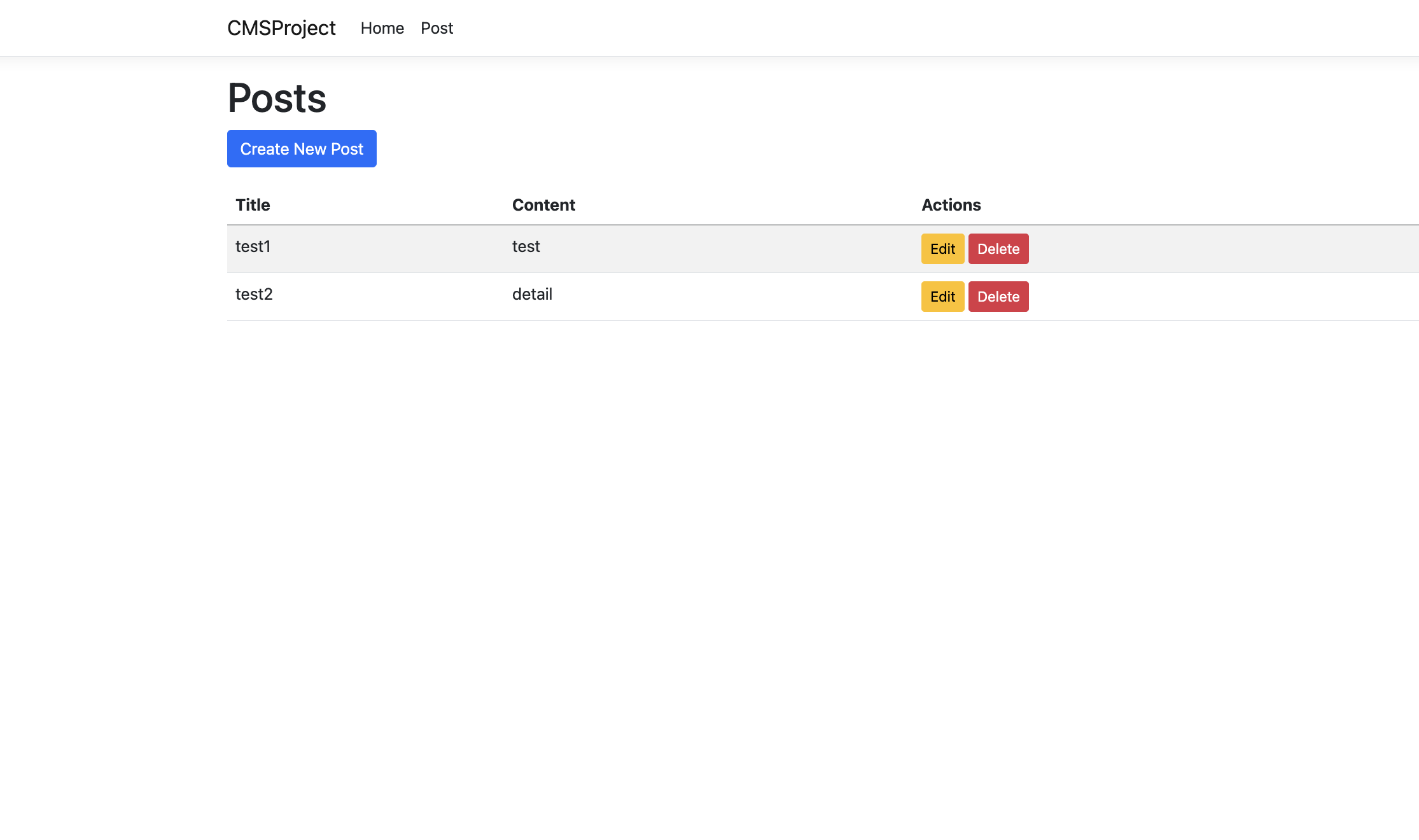Click the CMSProject brand logo link
Screen dimensions: 1419x840
[x=281, y=28]
